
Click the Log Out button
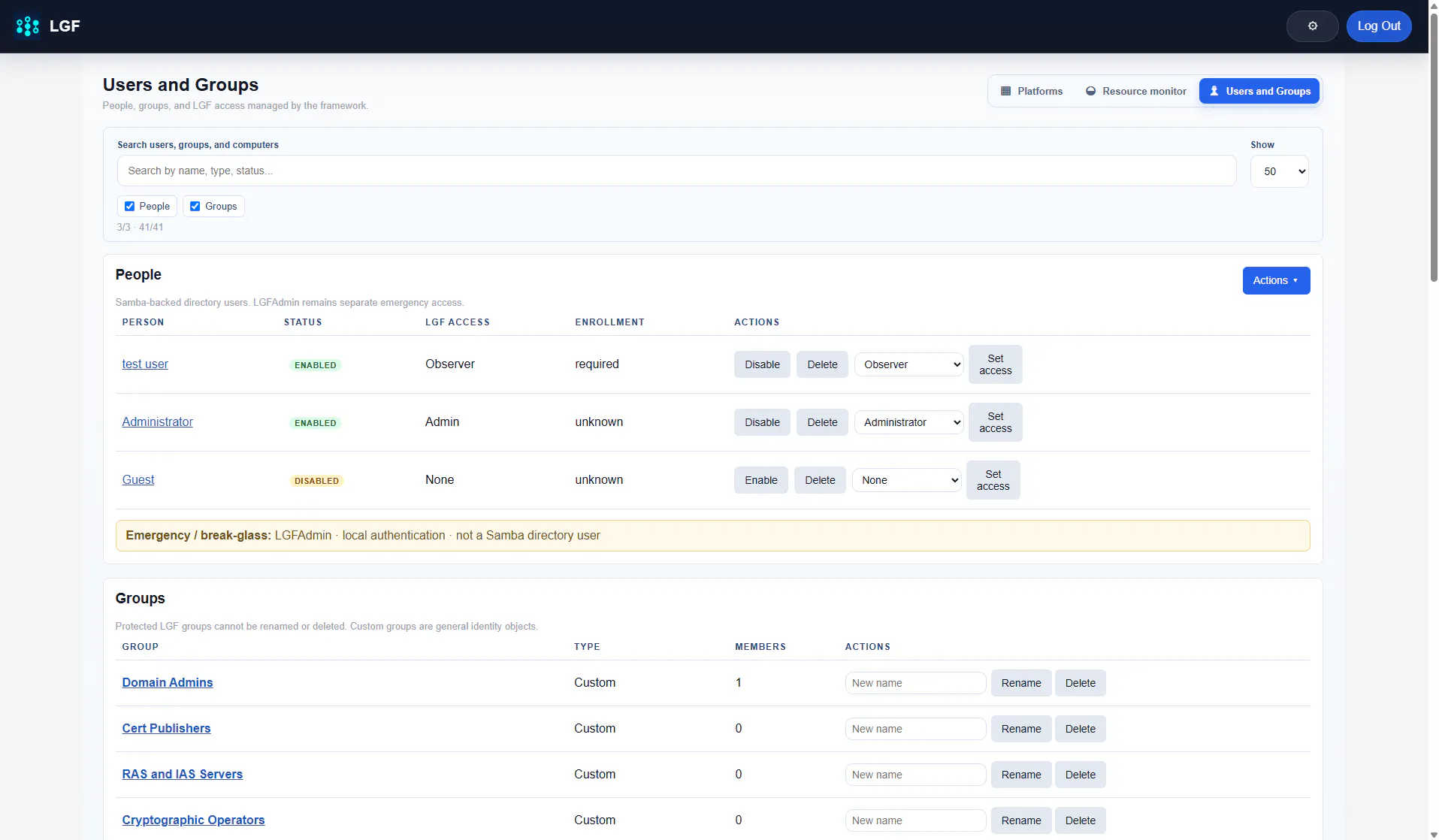(x=1378, y=26)
